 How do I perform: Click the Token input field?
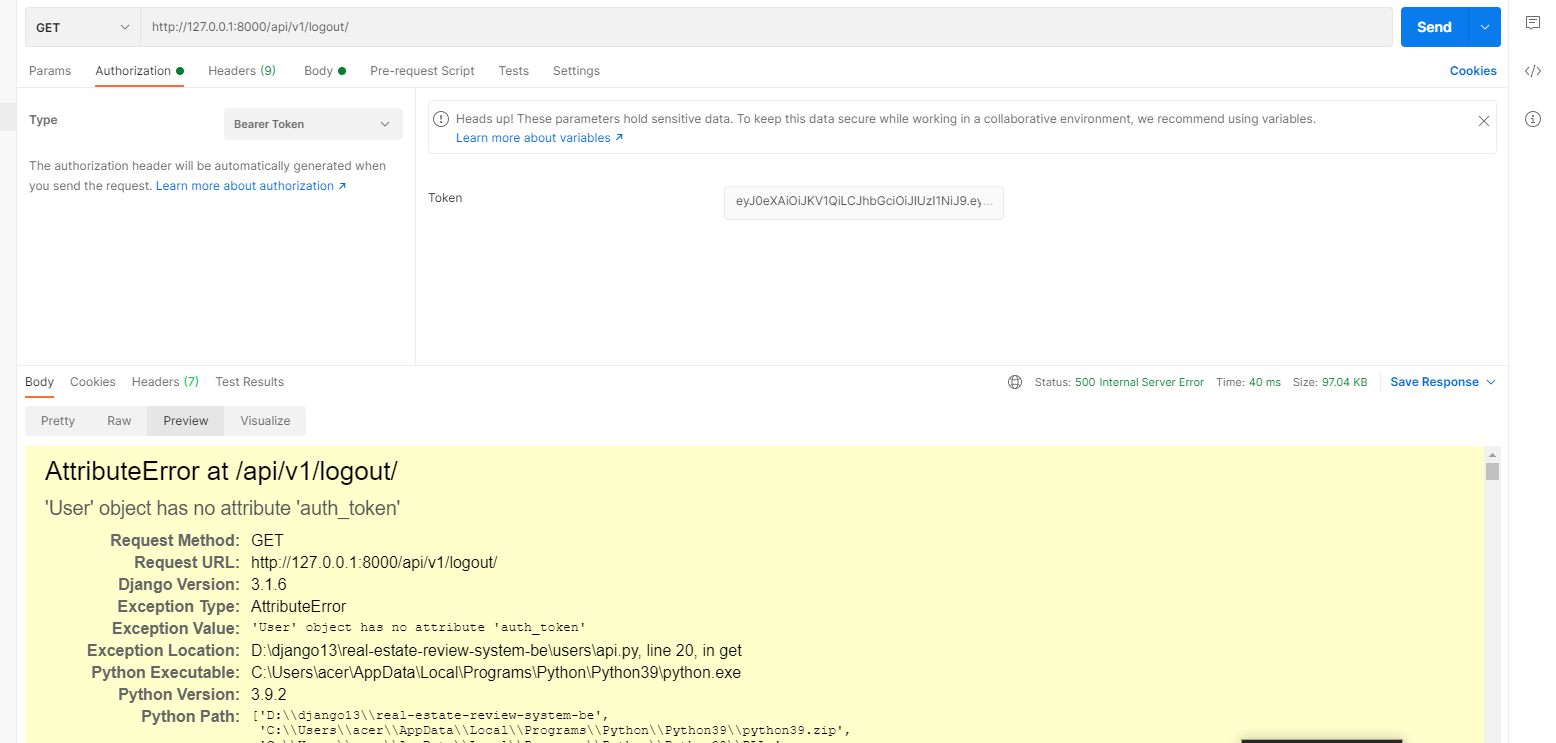864,202
